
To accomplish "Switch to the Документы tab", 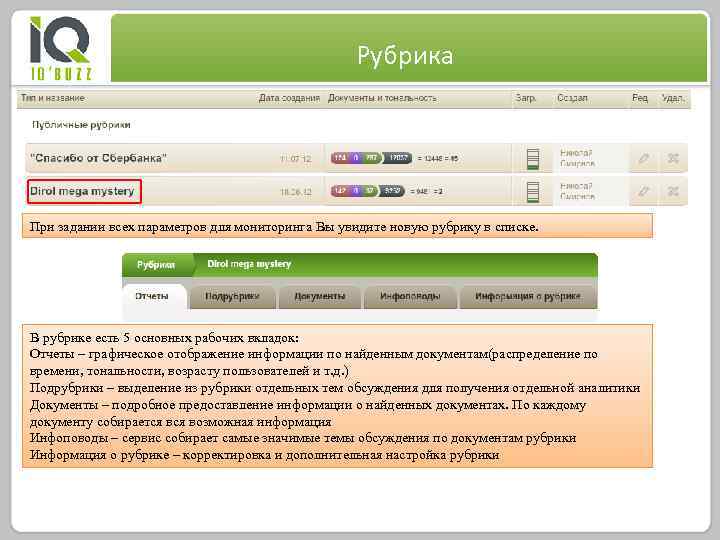I will [320, 297].
